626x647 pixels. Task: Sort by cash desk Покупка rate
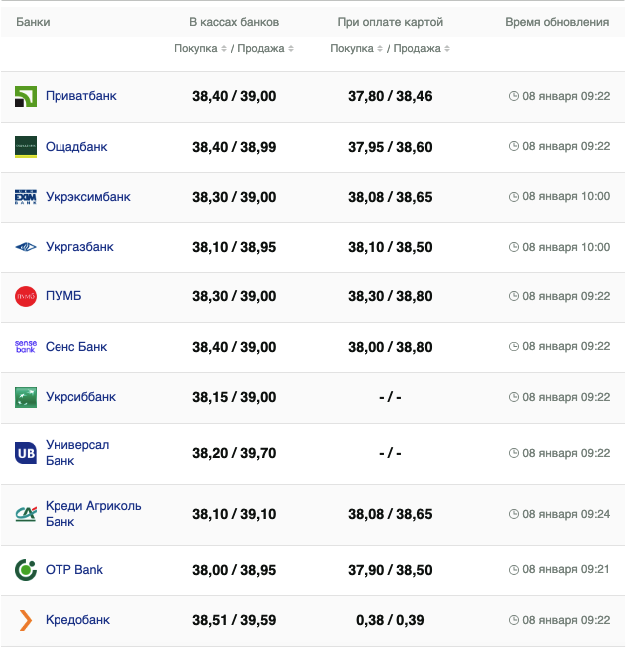coord(199,49)
